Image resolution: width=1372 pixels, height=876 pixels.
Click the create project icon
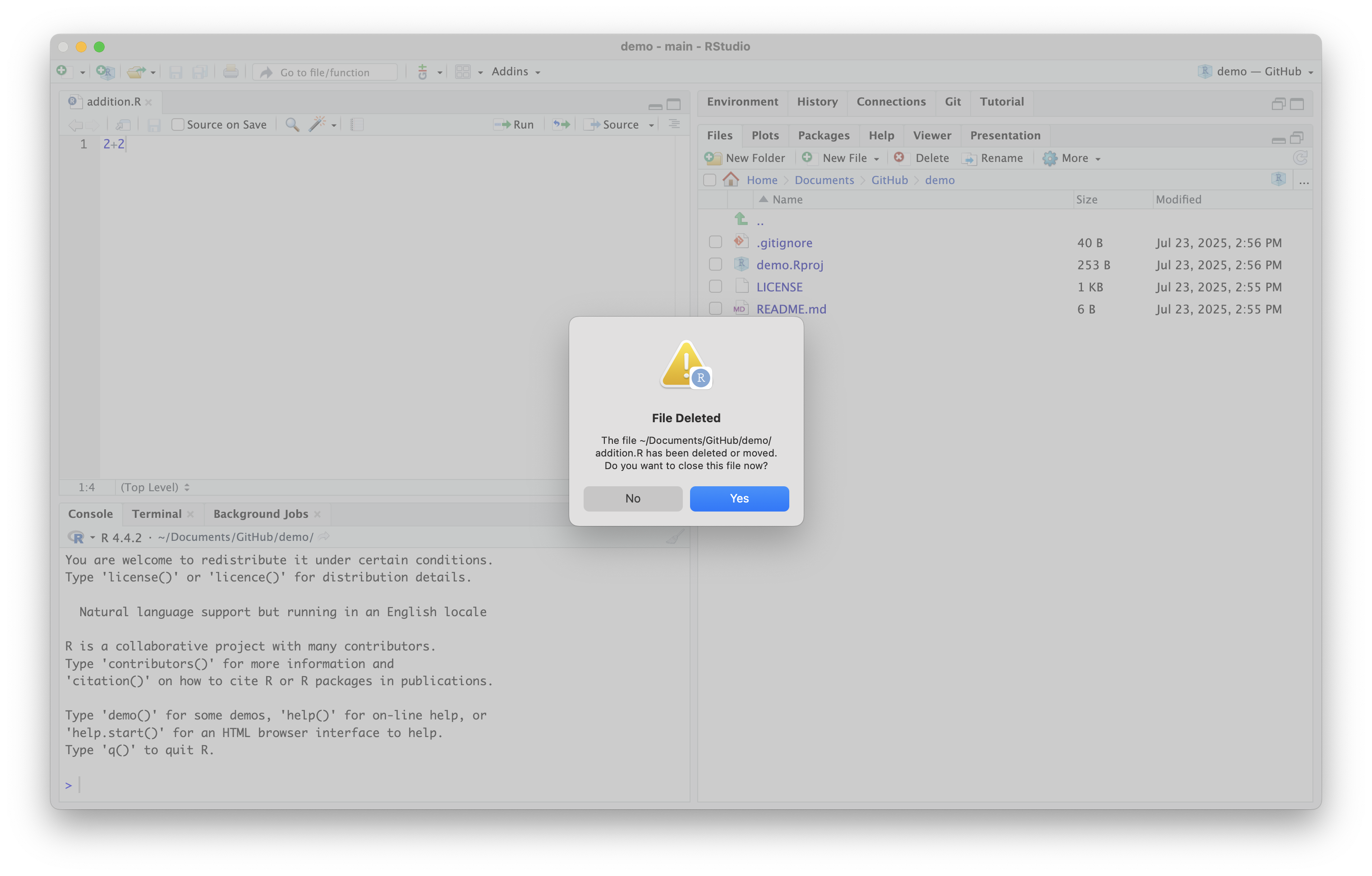tap(106, 72)
